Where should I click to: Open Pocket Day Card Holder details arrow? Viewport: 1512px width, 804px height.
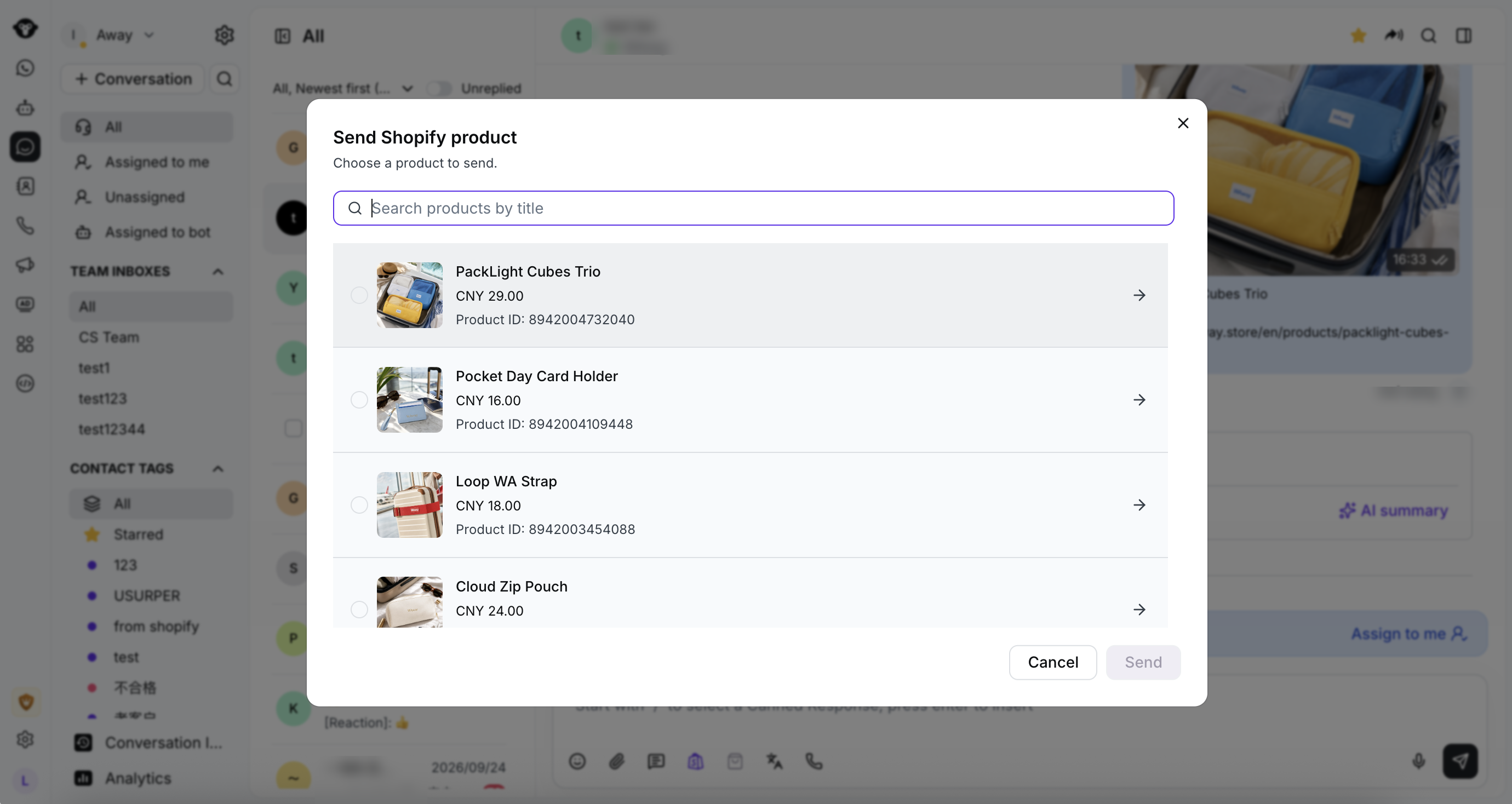[x=1139, y=400]
